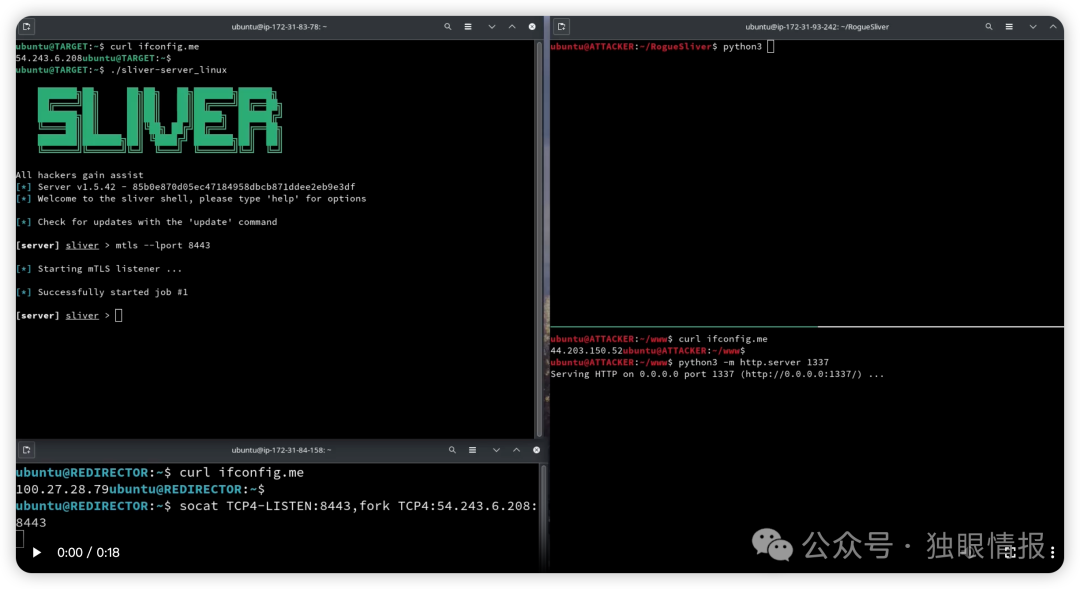Close the ip-172-31-83-78 terminal window

[x=532, y=27]
